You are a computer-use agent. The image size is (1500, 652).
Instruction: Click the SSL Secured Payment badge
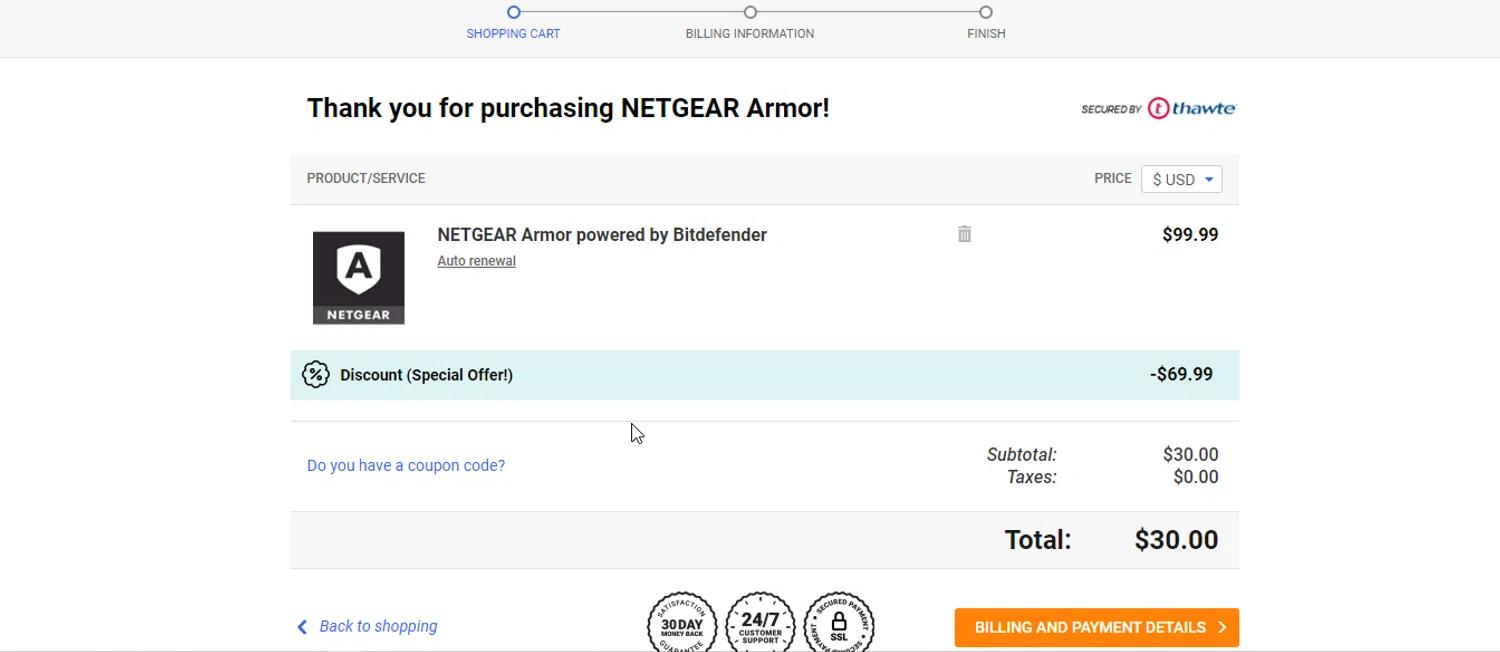click(x=838, y=624)
